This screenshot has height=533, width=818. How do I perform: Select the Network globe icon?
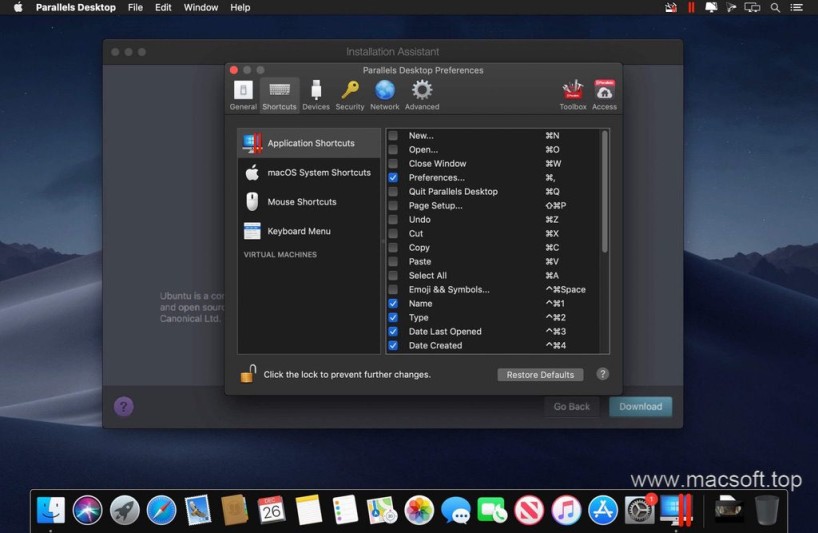pos(384,95)
